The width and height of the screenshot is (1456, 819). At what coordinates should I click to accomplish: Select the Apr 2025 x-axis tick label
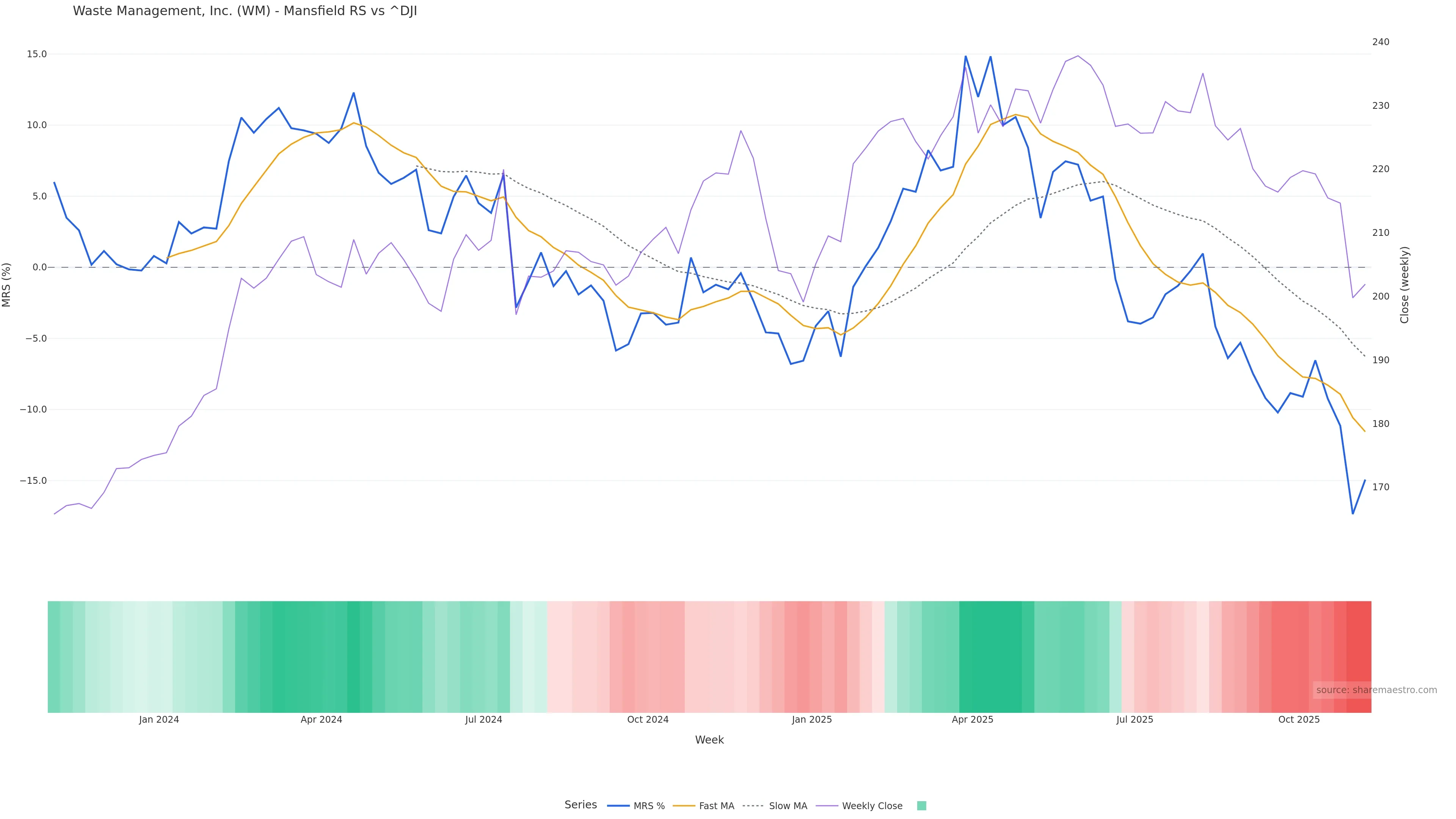click(x=972, y=720)
